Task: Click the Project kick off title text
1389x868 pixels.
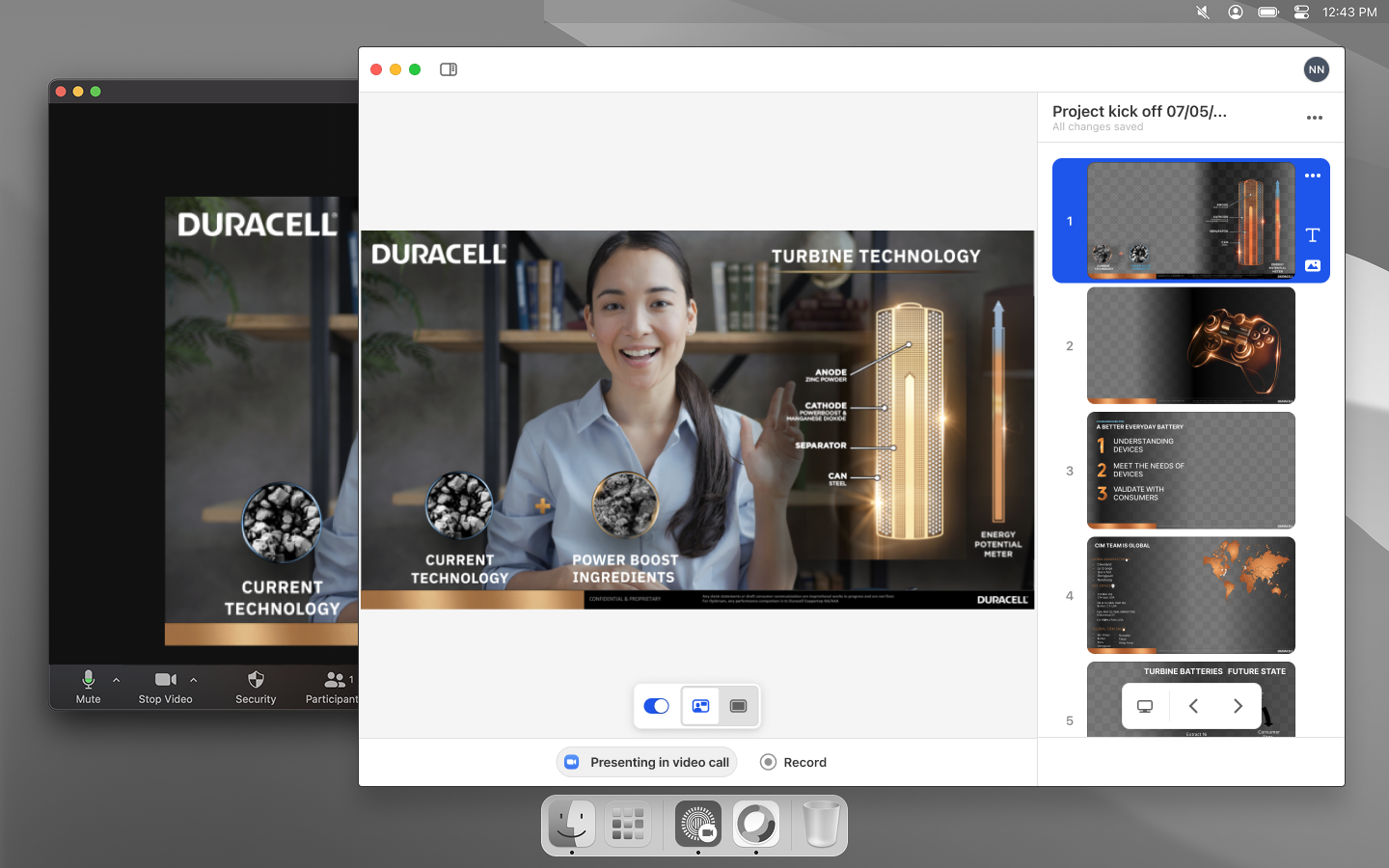Action: [x=1139, y=112]
